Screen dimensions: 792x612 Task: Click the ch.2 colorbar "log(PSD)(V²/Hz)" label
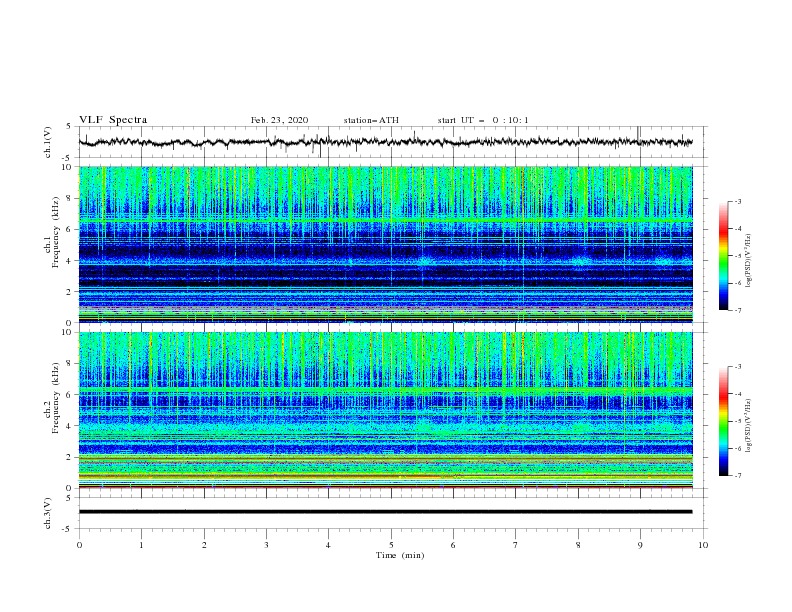[749, 426]
